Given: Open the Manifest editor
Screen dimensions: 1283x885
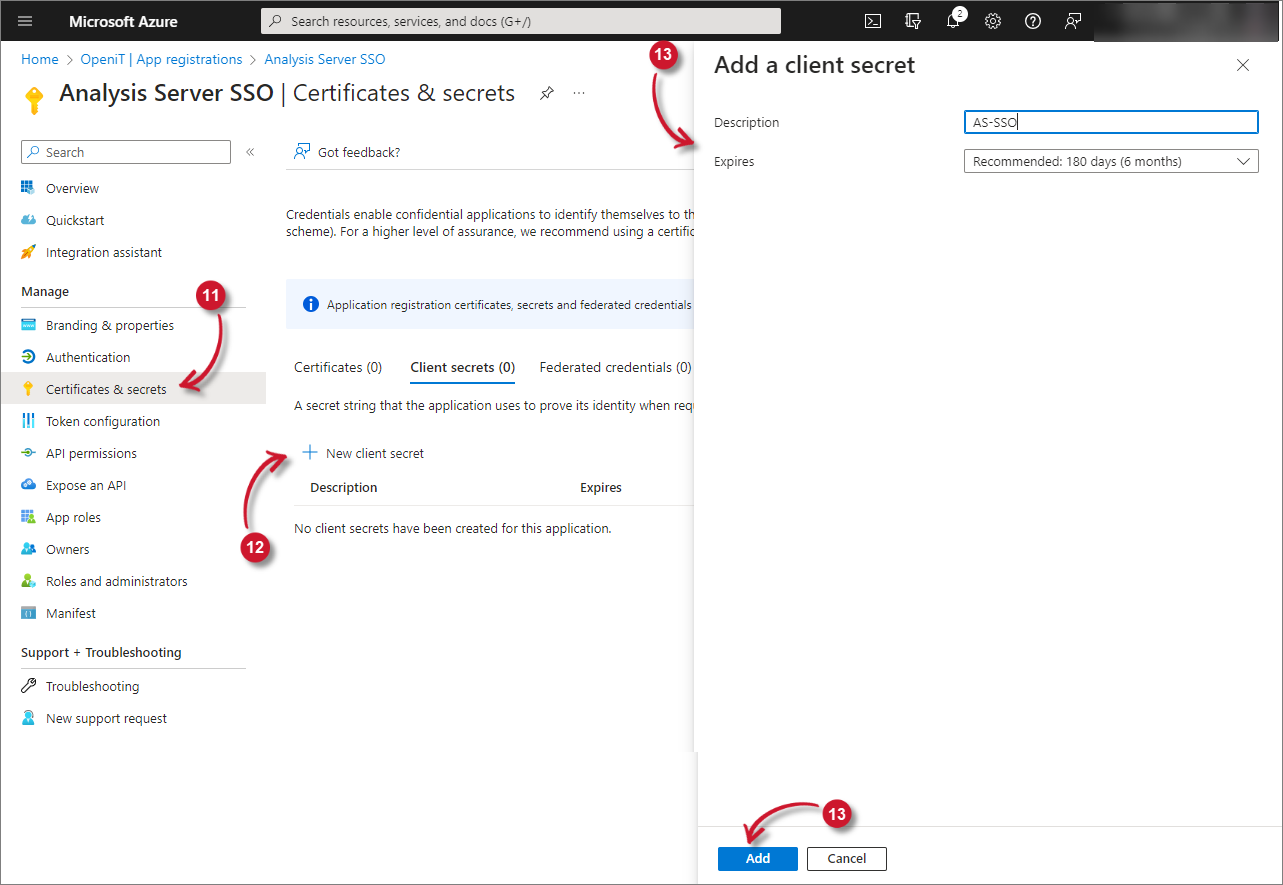Looking at the screenshot, I should pyautogui.click(x=68, y=613).
